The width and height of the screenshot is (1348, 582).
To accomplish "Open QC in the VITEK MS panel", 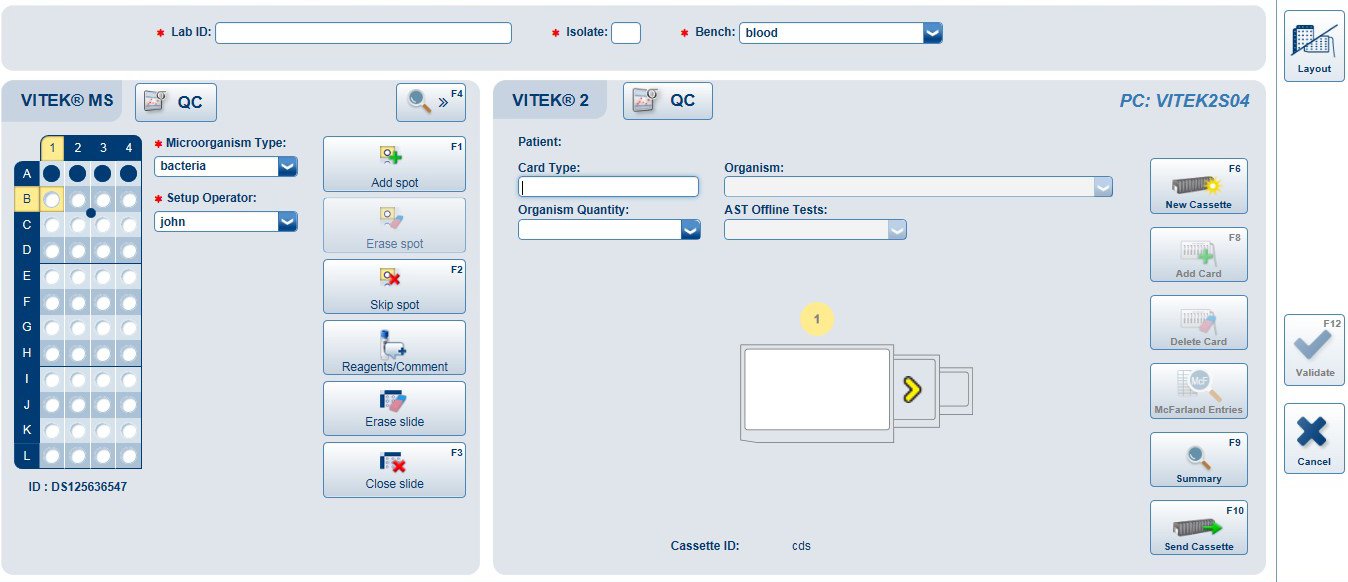I will pos(176,102).
